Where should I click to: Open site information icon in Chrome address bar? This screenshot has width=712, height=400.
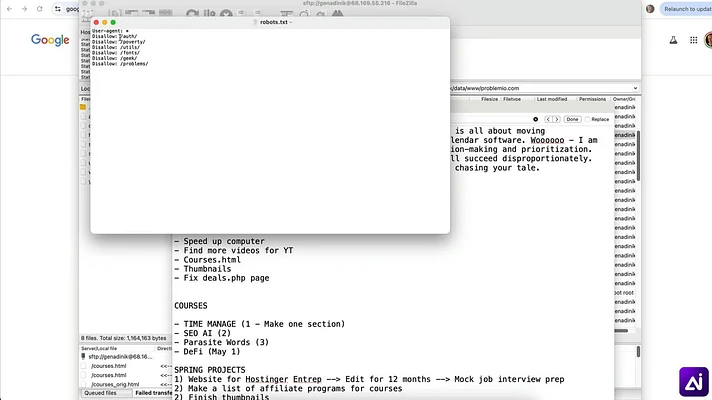(58, 9)
